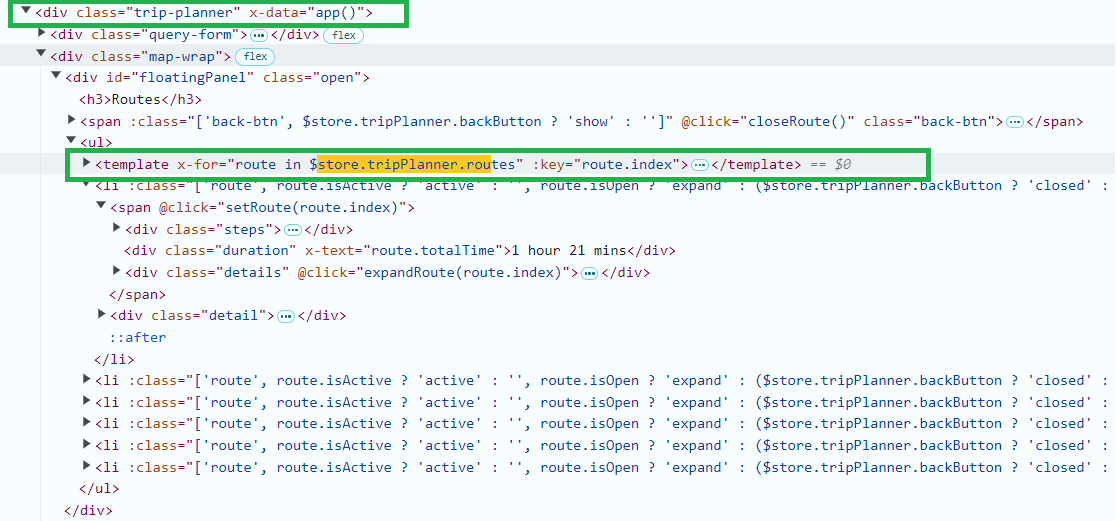Expand the first collapsed li route node below </li>

87,380
